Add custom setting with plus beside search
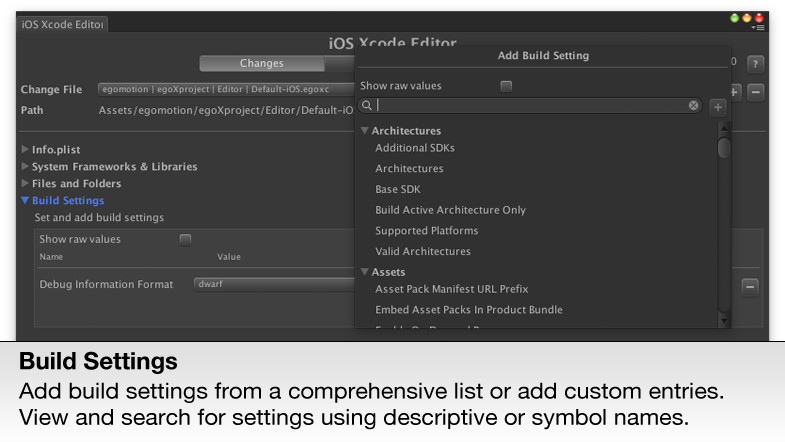The width and height of the screenshot is (785, 442). tap(718, 107)
